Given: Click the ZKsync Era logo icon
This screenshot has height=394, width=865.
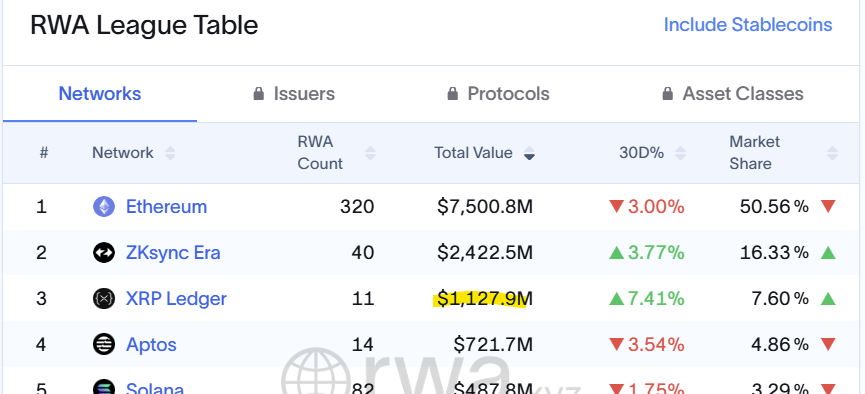Looking at the screenshot, I should pos(104,253).
